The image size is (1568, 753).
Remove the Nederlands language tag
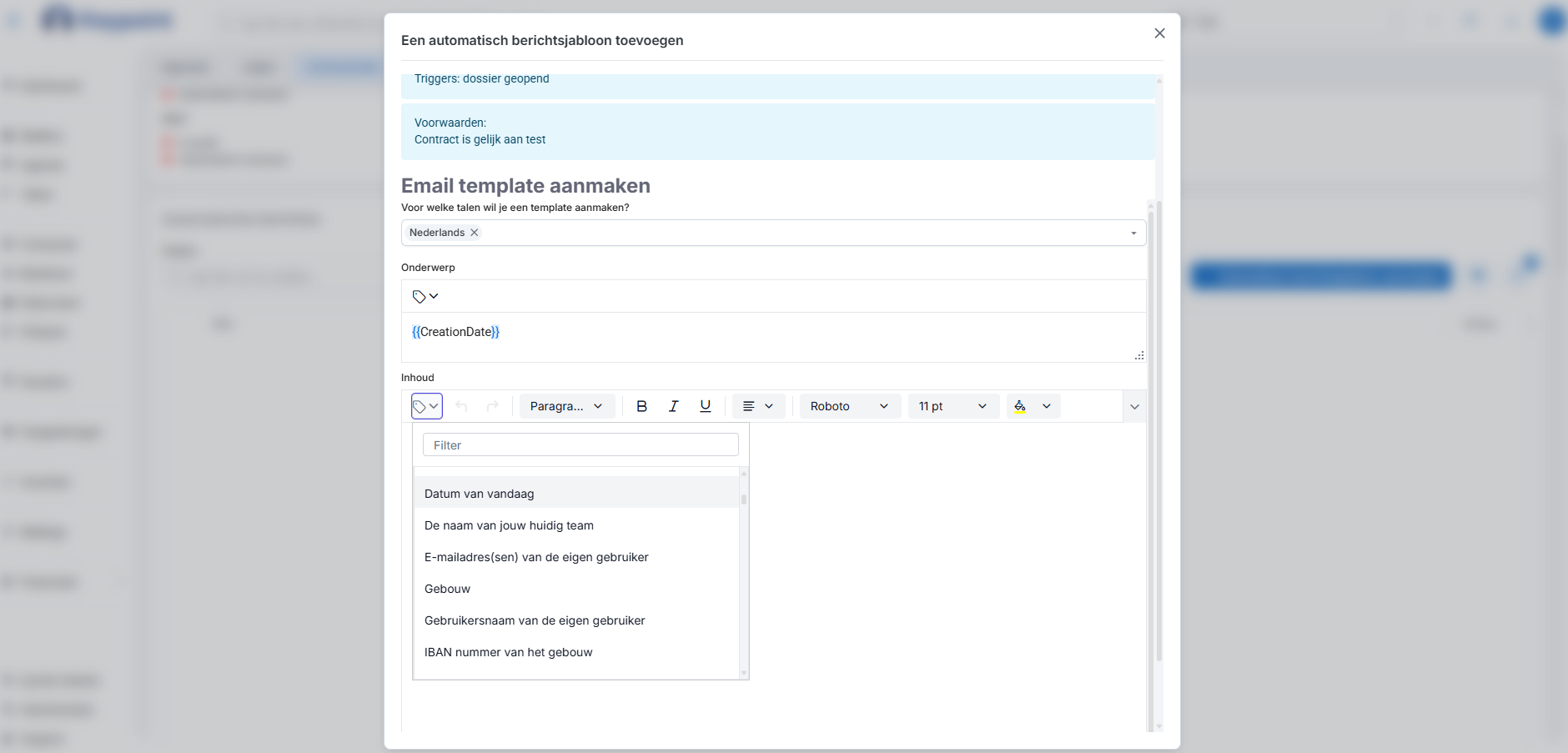point(475,233)
